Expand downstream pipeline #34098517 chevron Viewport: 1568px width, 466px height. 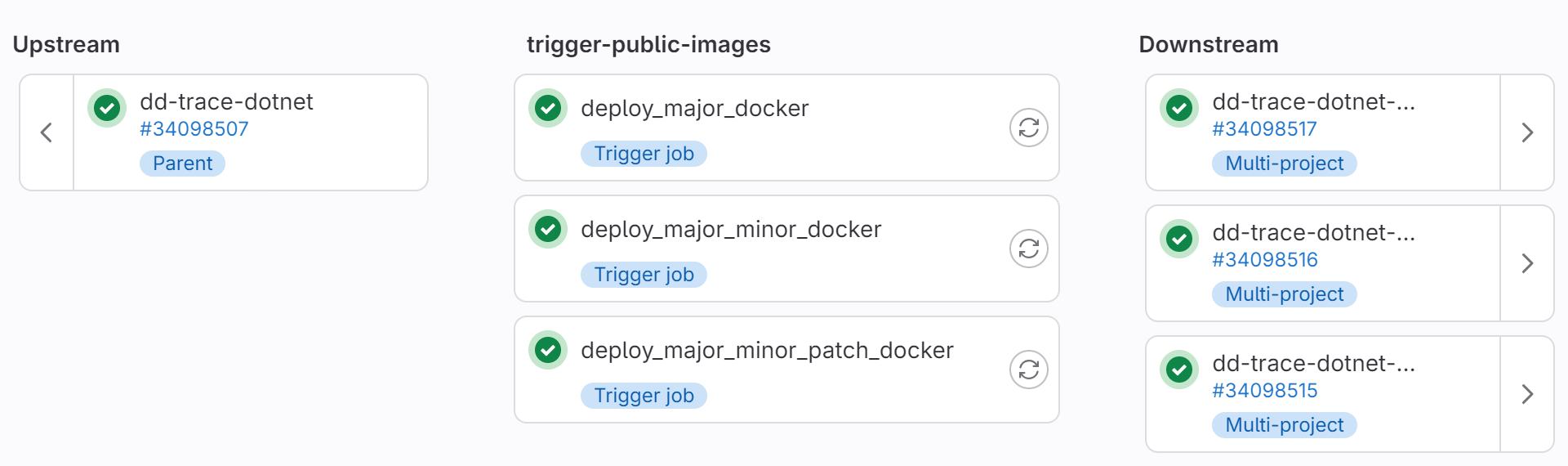tap(1527, 132)
